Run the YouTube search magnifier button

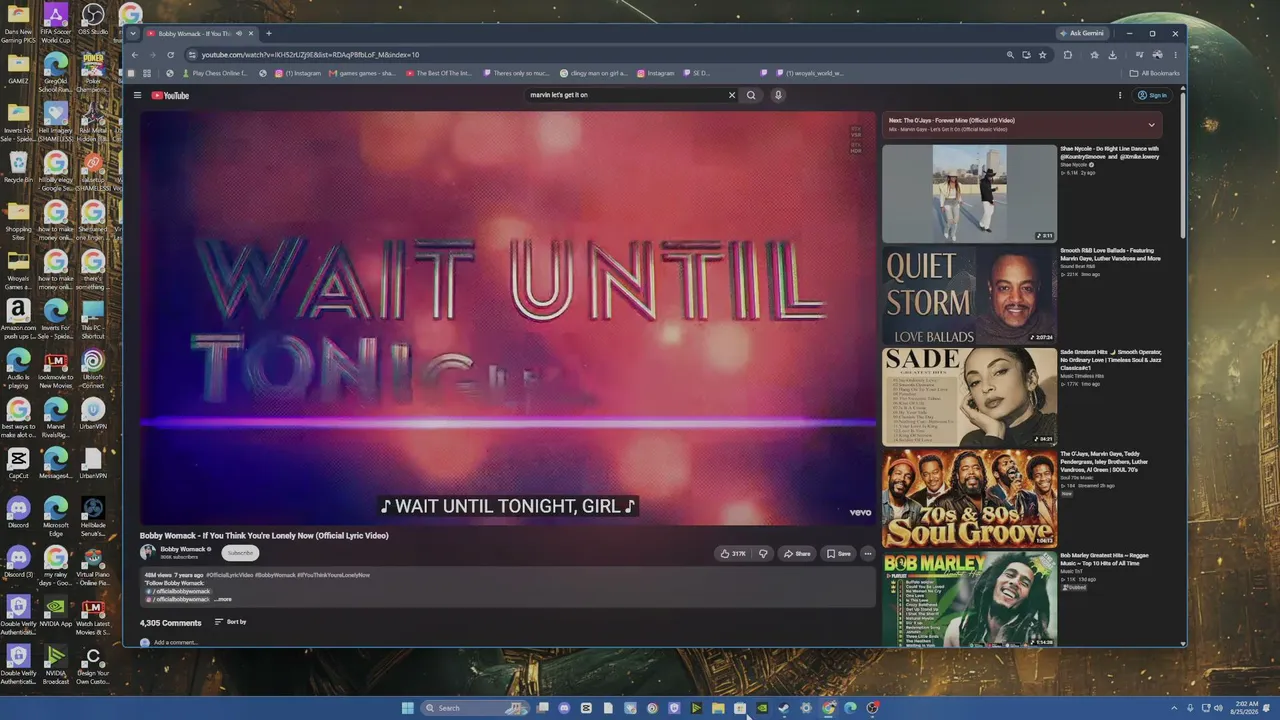pyautogui.click(x=751, y=95)
